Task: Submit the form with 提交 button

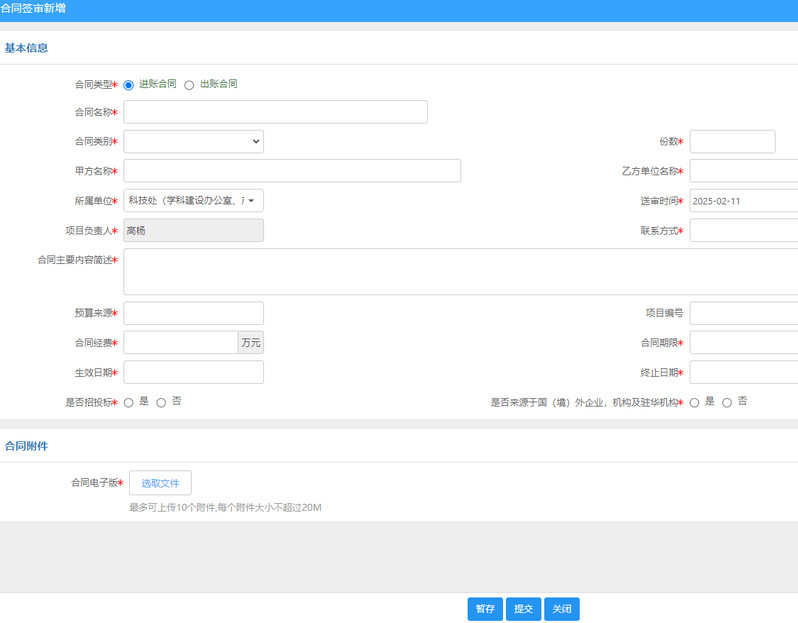Action: point(523,609)
